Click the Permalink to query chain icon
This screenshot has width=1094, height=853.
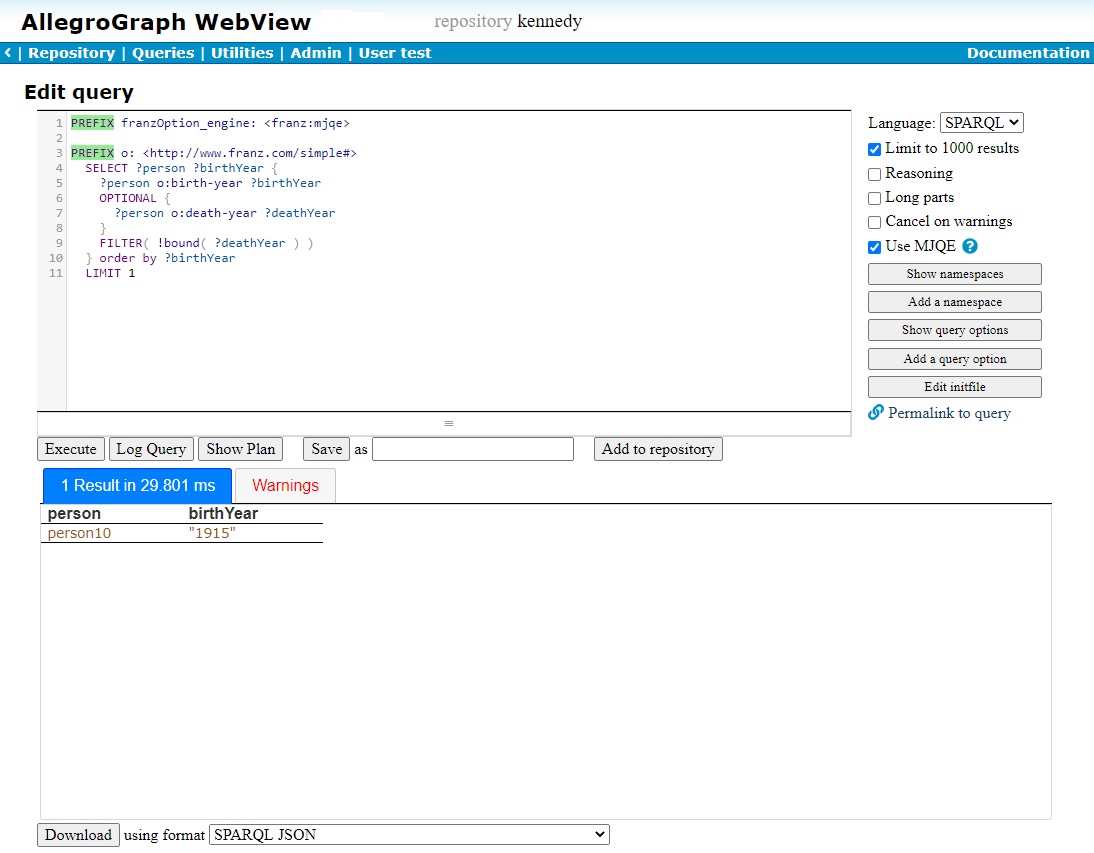coord(876,412)
